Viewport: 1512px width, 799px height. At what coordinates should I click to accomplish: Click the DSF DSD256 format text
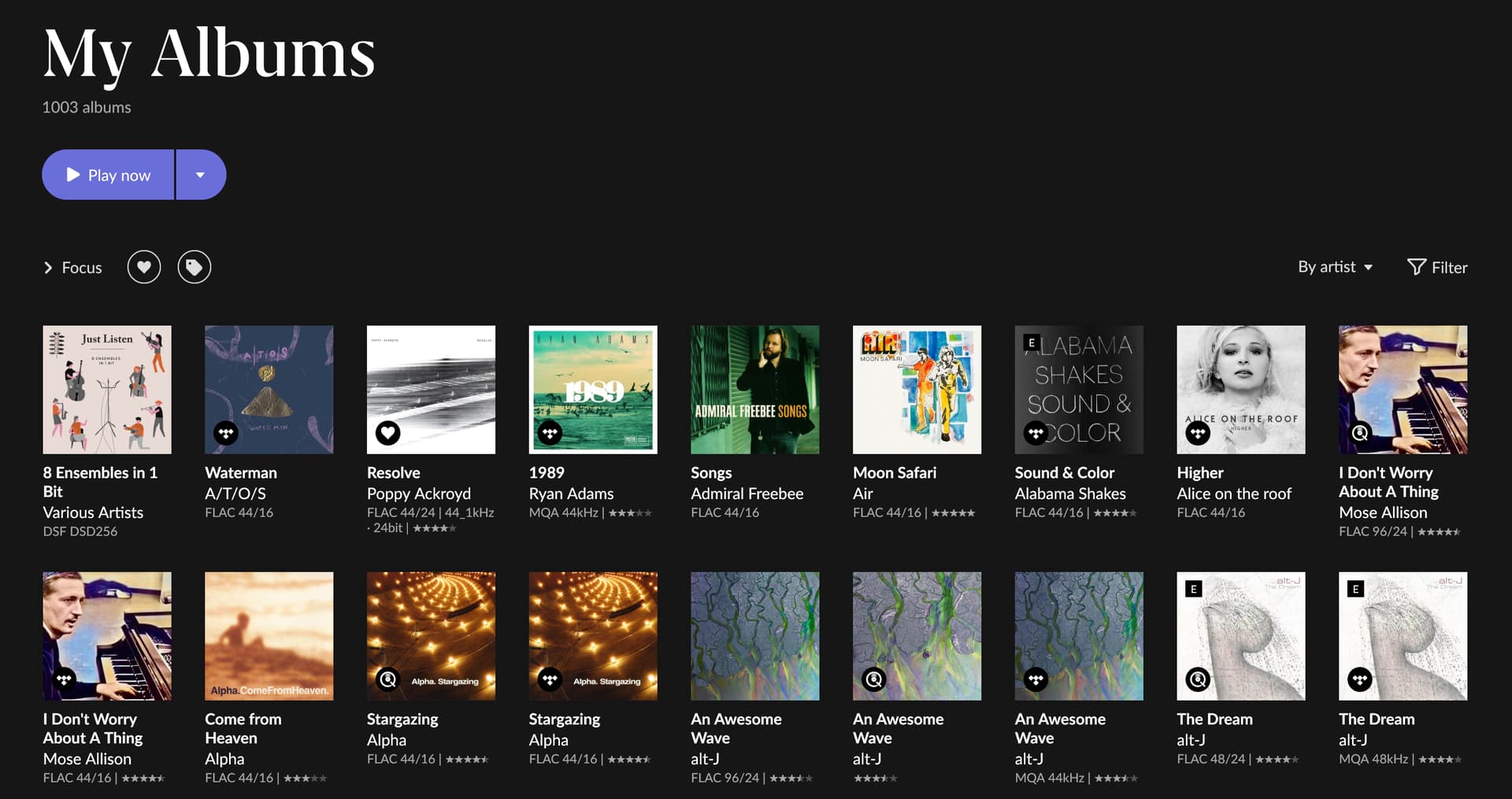point(80,531)
